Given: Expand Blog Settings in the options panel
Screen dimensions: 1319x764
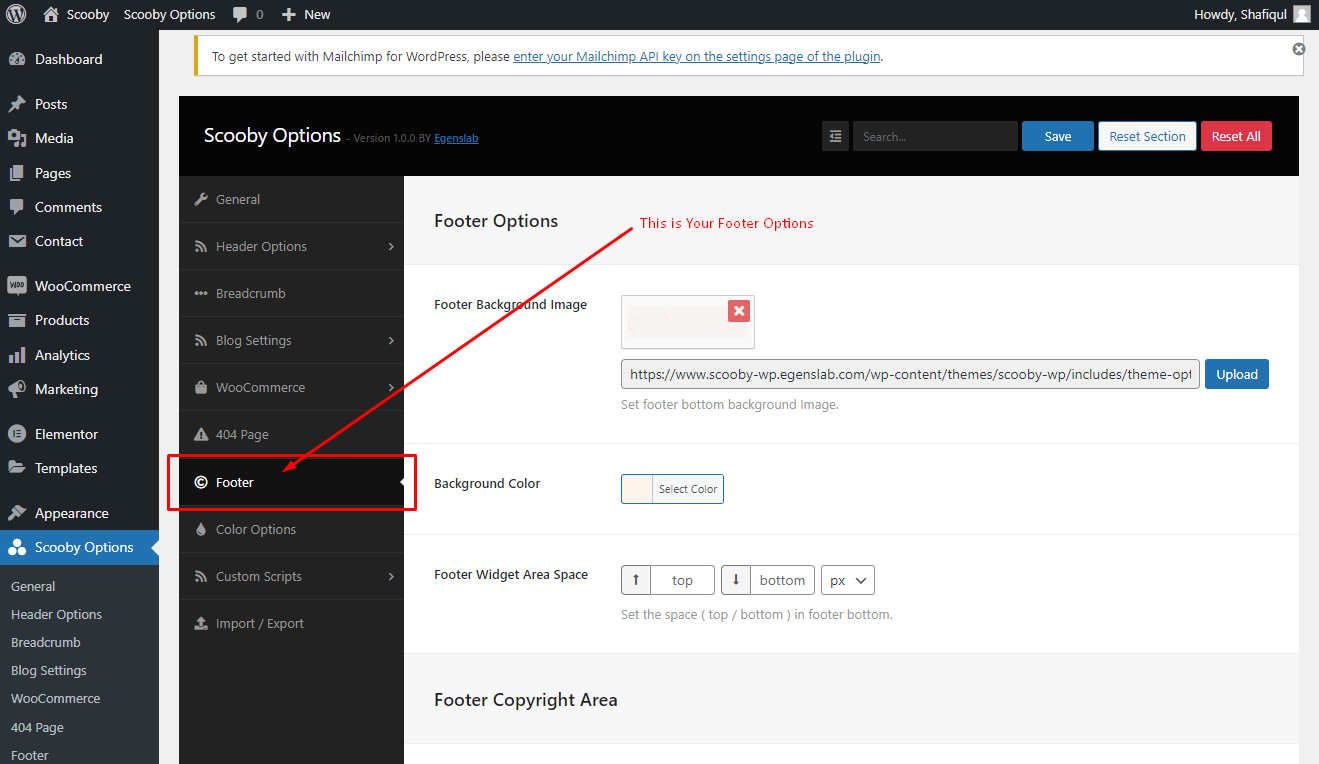Looking at the screenshot, I should 291,340.
